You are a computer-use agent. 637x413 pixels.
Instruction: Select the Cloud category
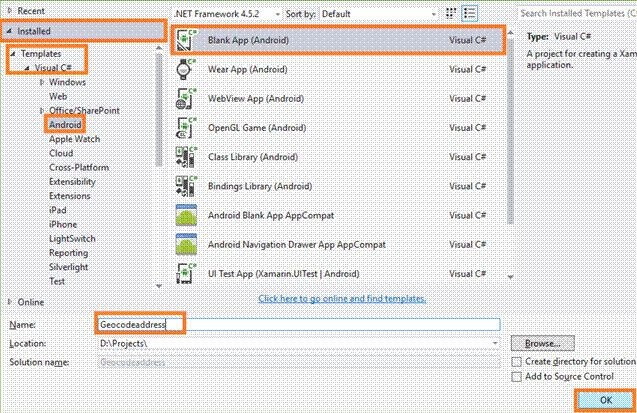(x=61, y=153)
